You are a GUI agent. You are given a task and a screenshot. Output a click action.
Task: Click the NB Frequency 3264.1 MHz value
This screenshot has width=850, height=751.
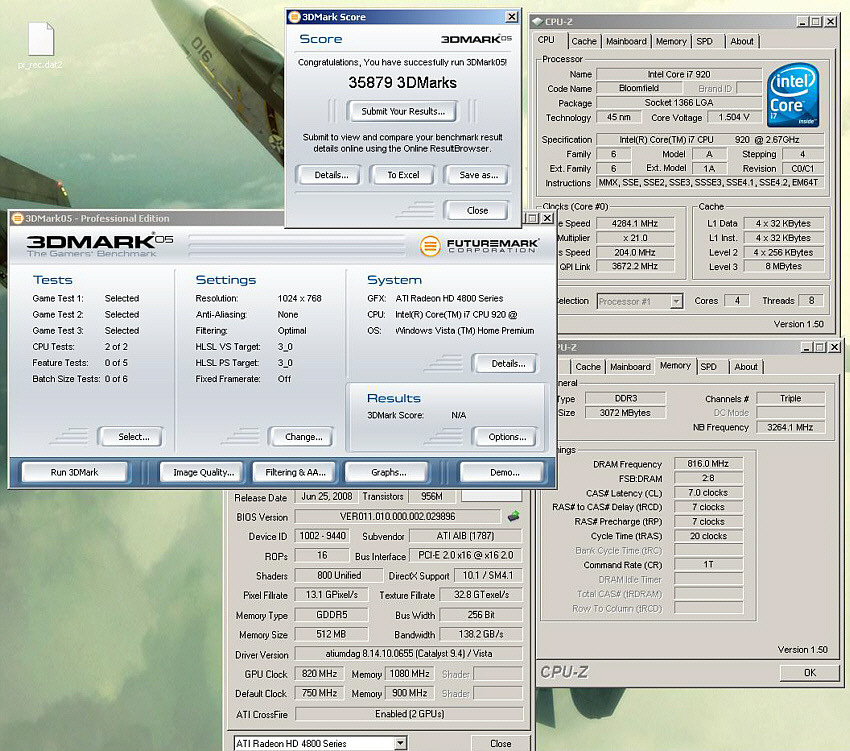[x=790, y=427]
